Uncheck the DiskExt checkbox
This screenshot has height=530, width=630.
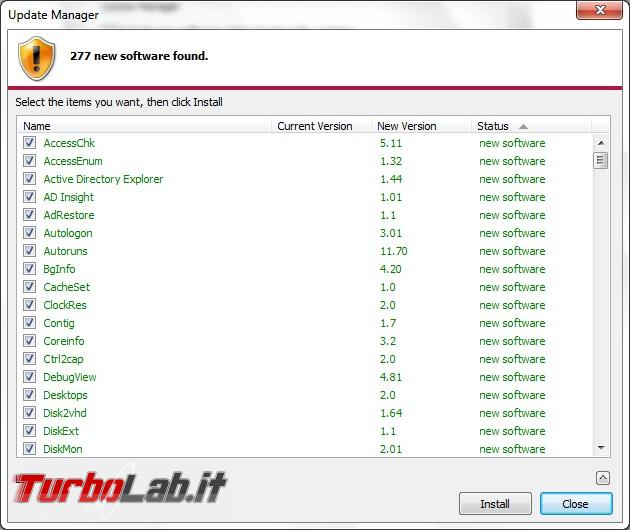[x=29, y=431]
